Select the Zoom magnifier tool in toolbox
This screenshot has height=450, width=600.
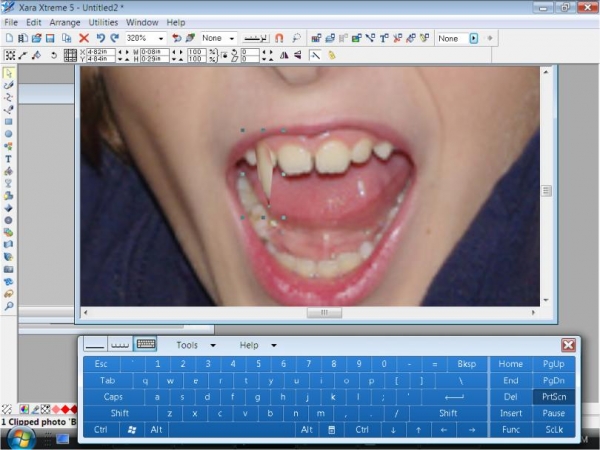click(8, 306)
